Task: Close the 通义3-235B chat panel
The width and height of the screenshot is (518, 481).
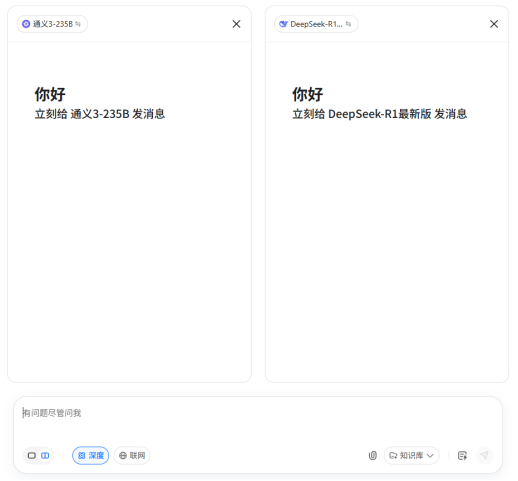Action: pyautogui.click(x=236, y=24)
